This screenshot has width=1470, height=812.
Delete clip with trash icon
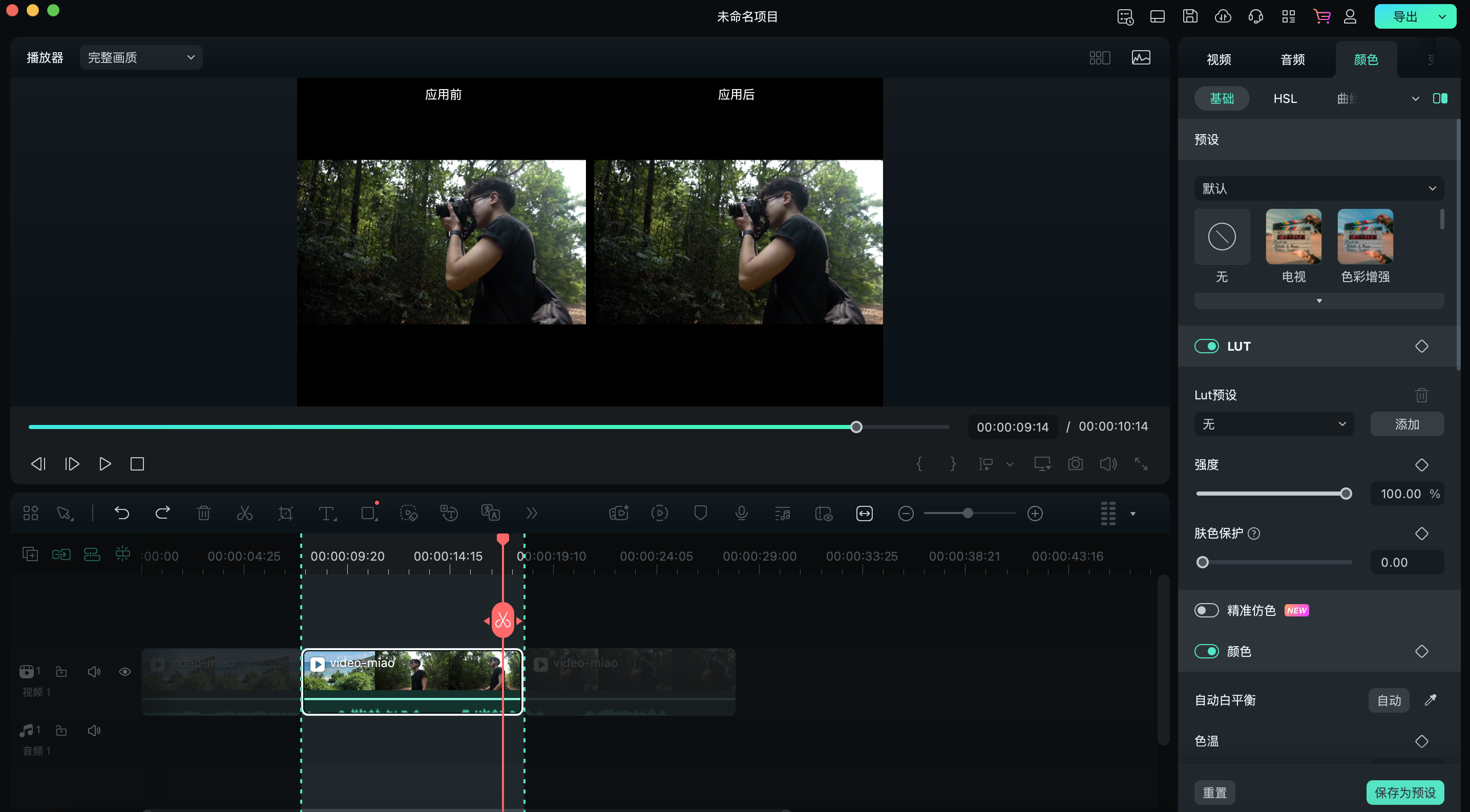click(x=204, y=513)
